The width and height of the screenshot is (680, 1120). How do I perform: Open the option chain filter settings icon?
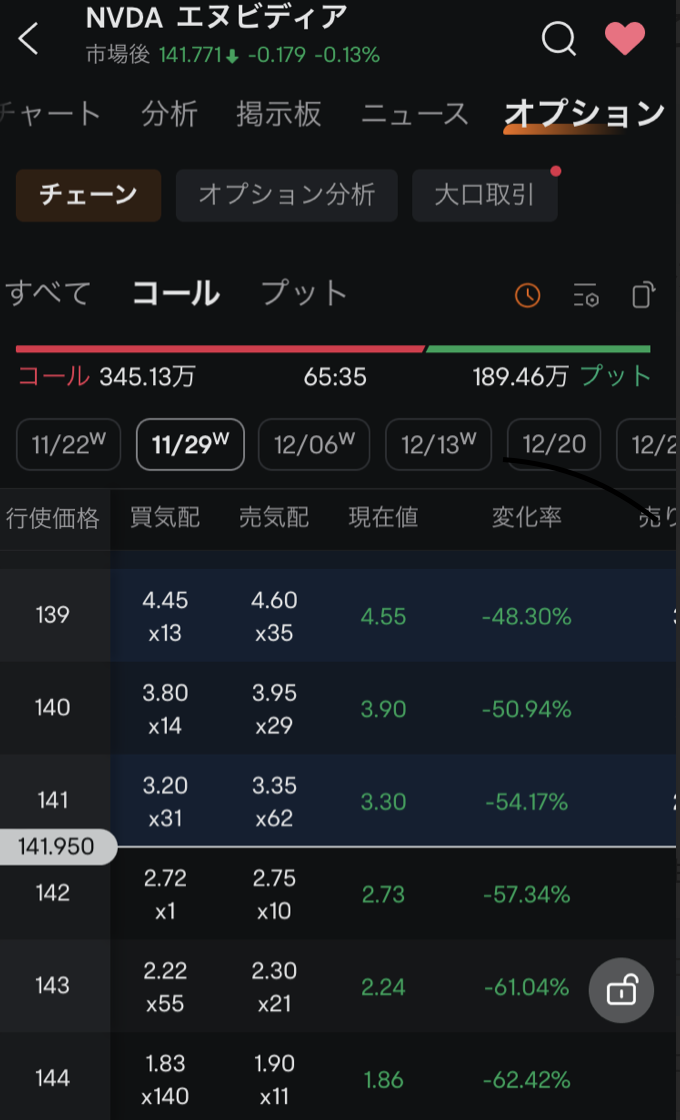coord(586,295)
